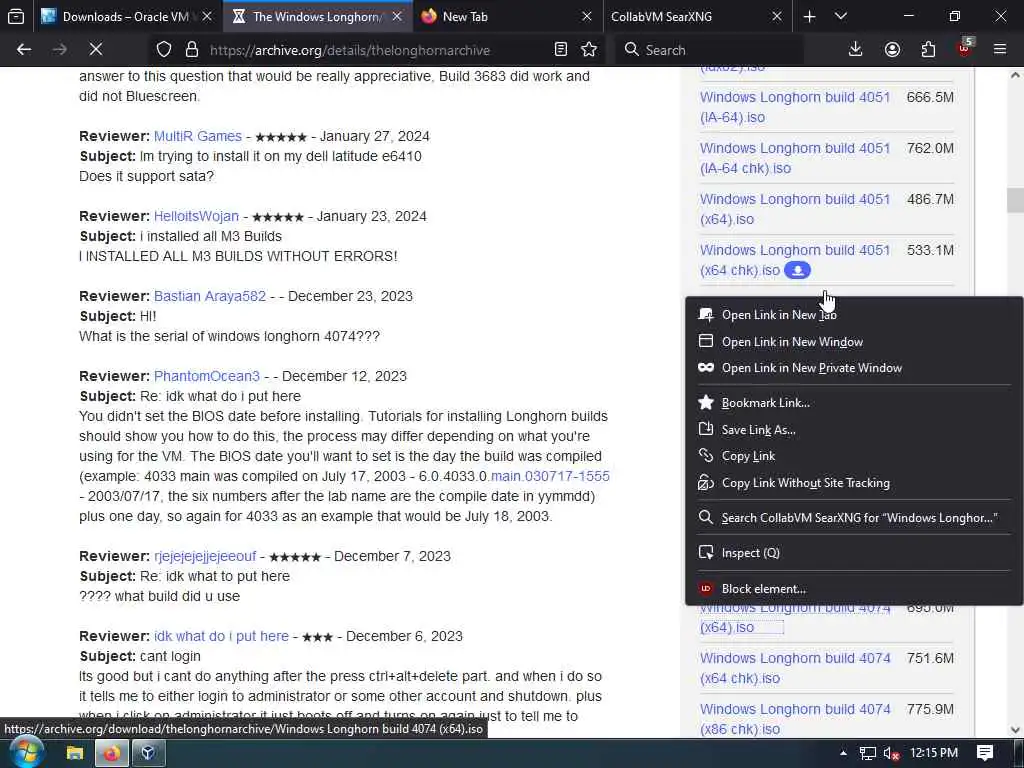1024x768 pixels.
Task: Click the padlock site information icon
Action: (x=191, y=50)
